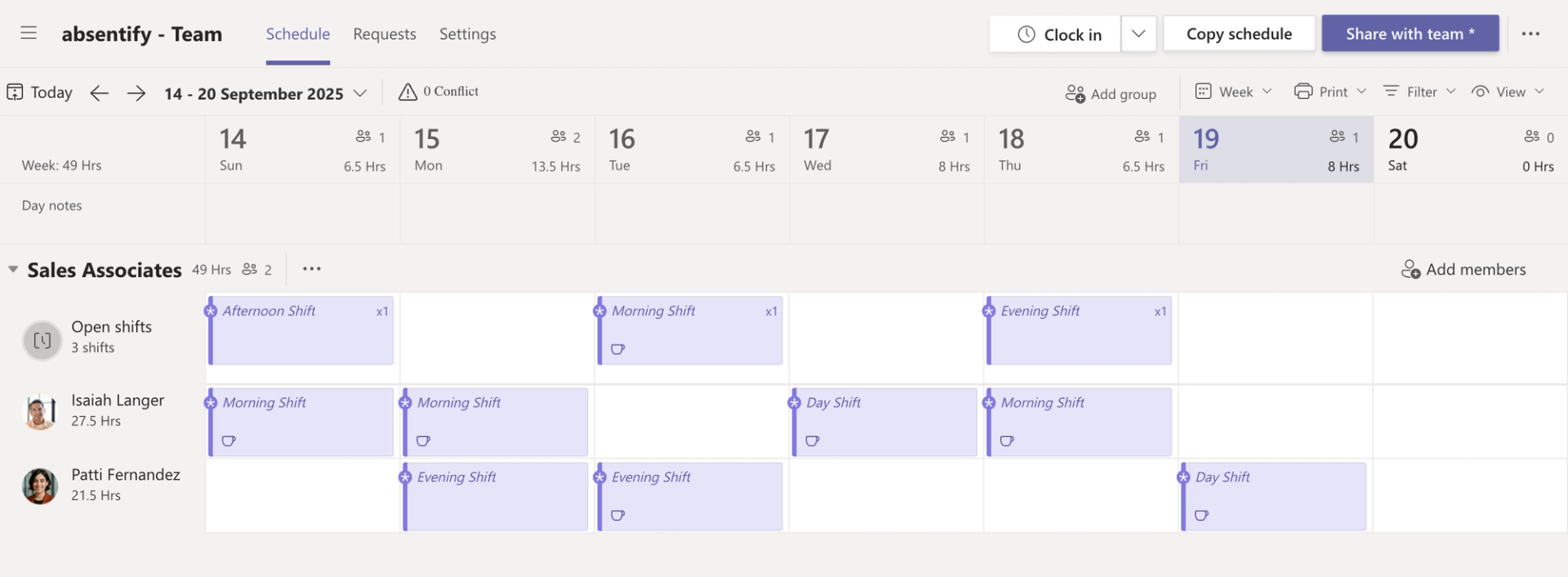
Task: Select Patti Fernandez's Friday Day Shift
Action: [x=1274, y=496]
